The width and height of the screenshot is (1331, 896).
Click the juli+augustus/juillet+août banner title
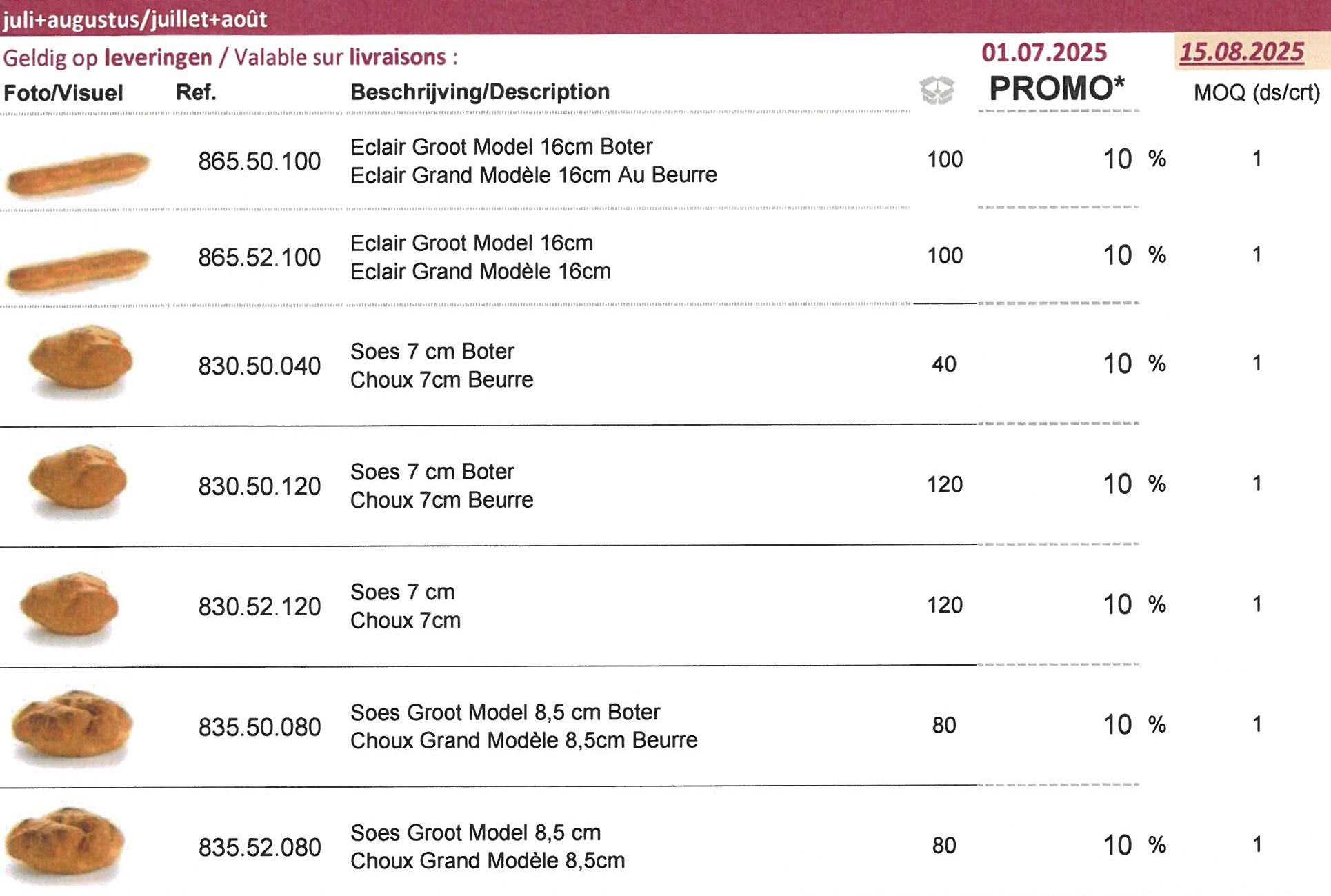pos(135,19)
